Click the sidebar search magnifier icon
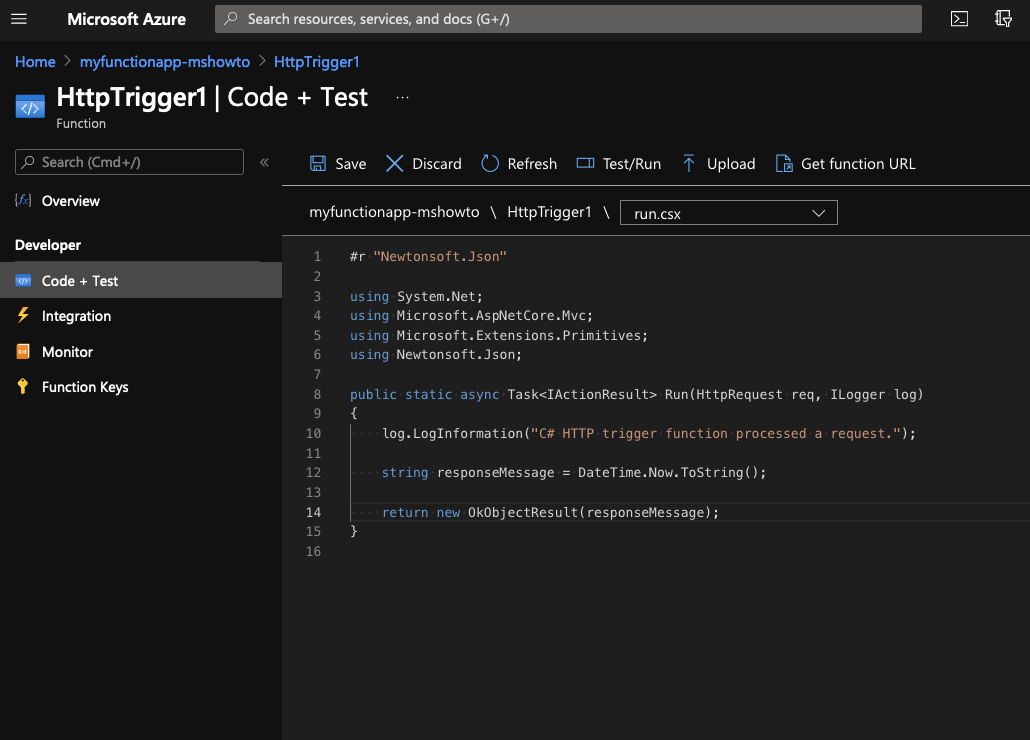Image resolution: width=1030 pixels, height=740 pixels. 28,162
